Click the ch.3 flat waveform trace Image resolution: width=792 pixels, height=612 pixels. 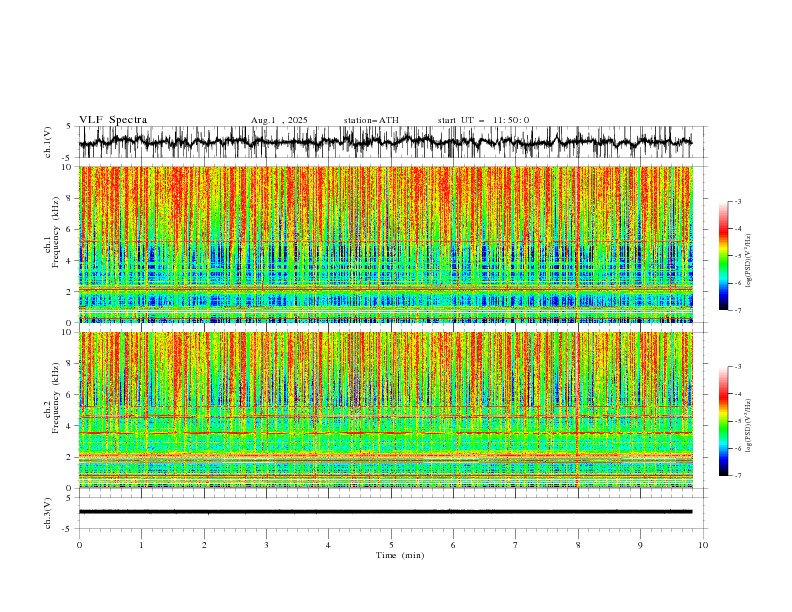click(385, 512)
